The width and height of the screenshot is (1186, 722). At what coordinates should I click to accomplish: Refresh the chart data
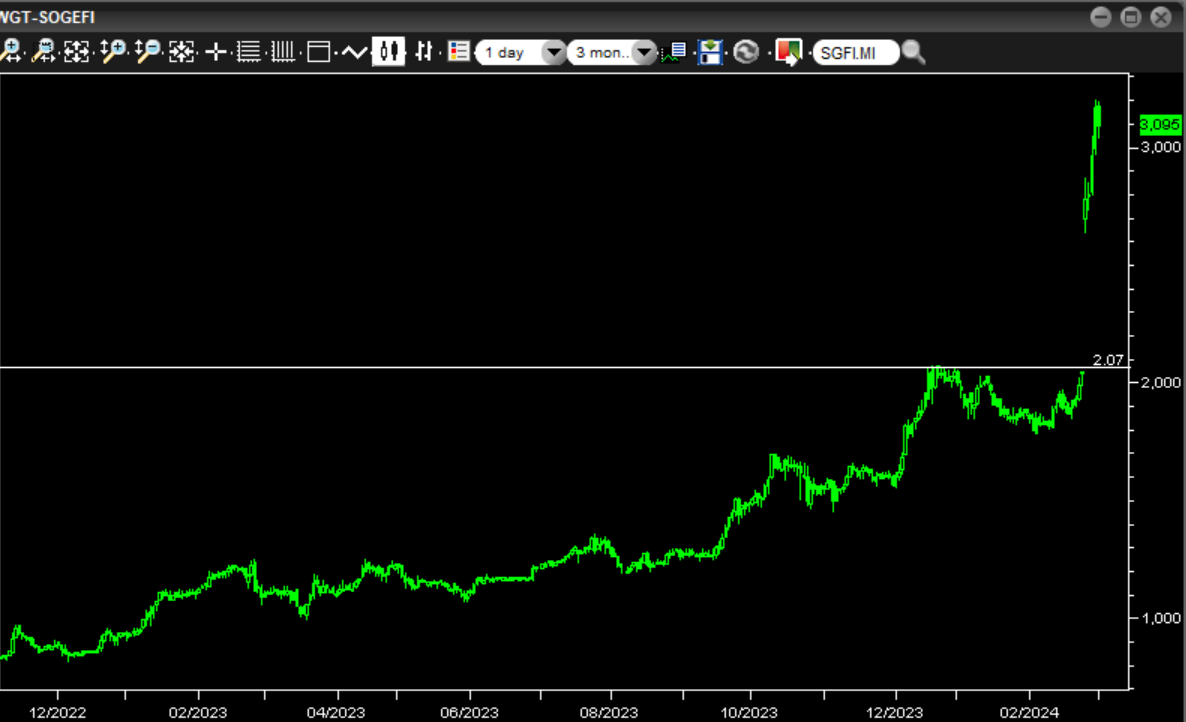[x=746, y=51]
